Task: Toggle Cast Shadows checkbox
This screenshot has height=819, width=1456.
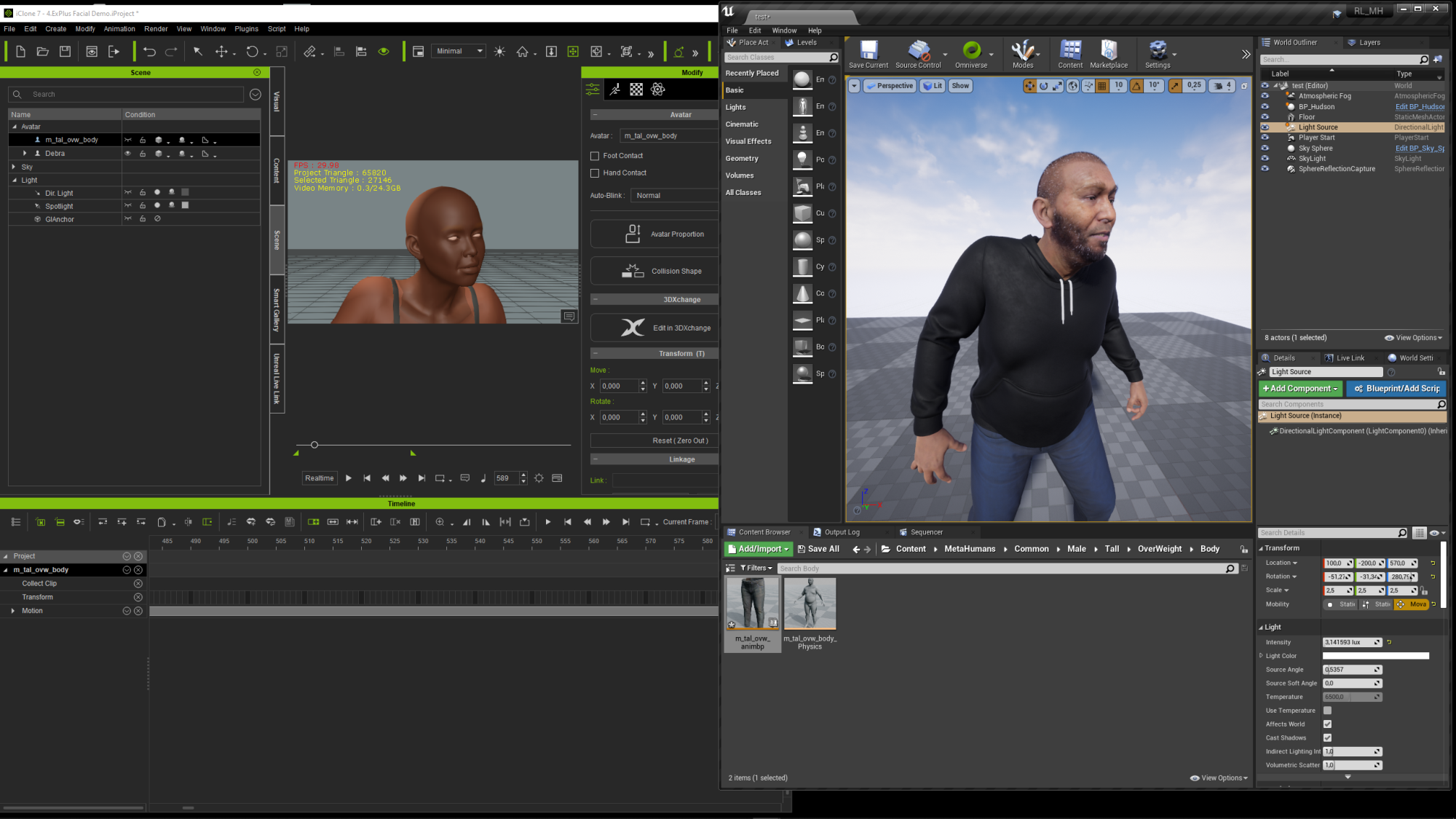Action: click(1327, 738)
